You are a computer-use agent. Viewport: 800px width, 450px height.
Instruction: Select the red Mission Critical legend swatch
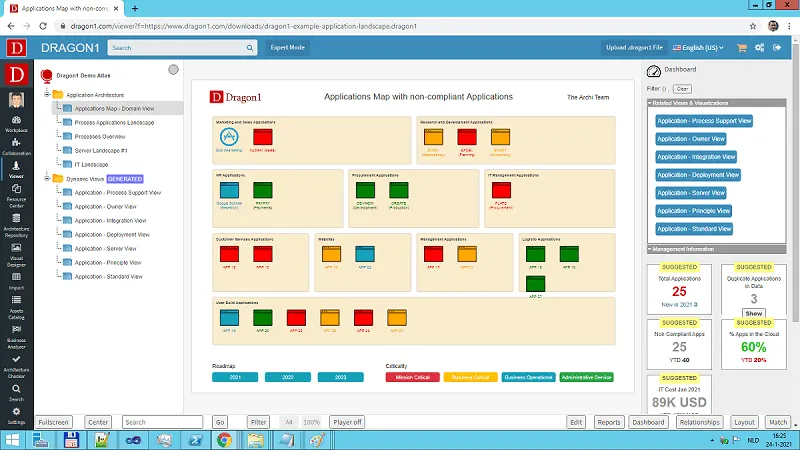pos(412,377)
